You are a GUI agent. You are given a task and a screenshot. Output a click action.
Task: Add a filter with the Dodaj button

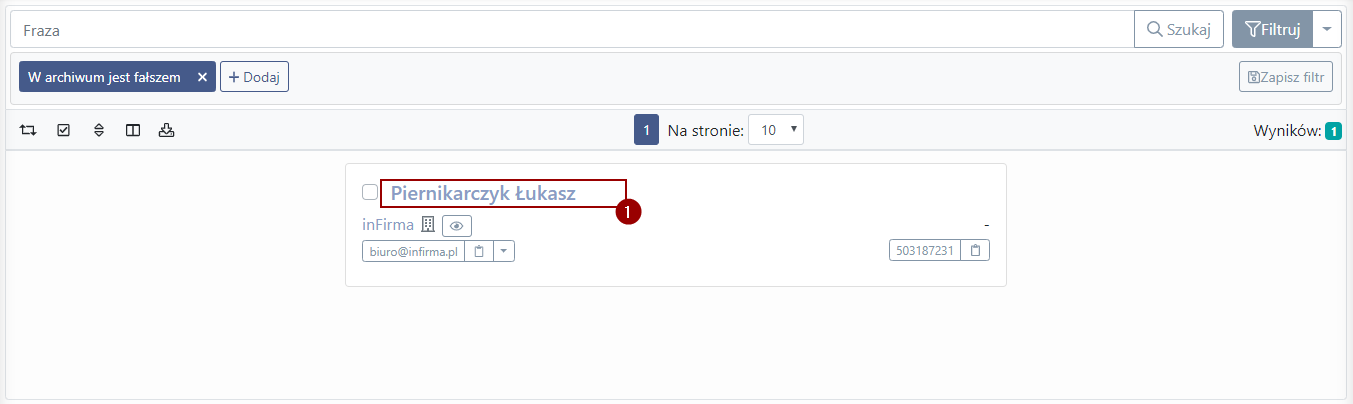[x=254, y=77]
